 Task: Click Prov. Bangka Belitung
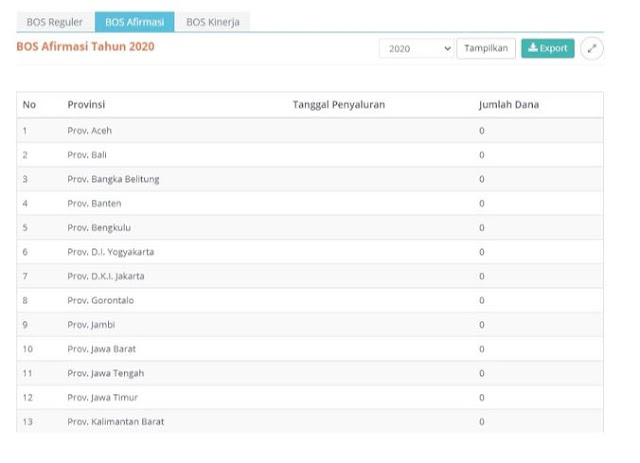click(113, 179)
